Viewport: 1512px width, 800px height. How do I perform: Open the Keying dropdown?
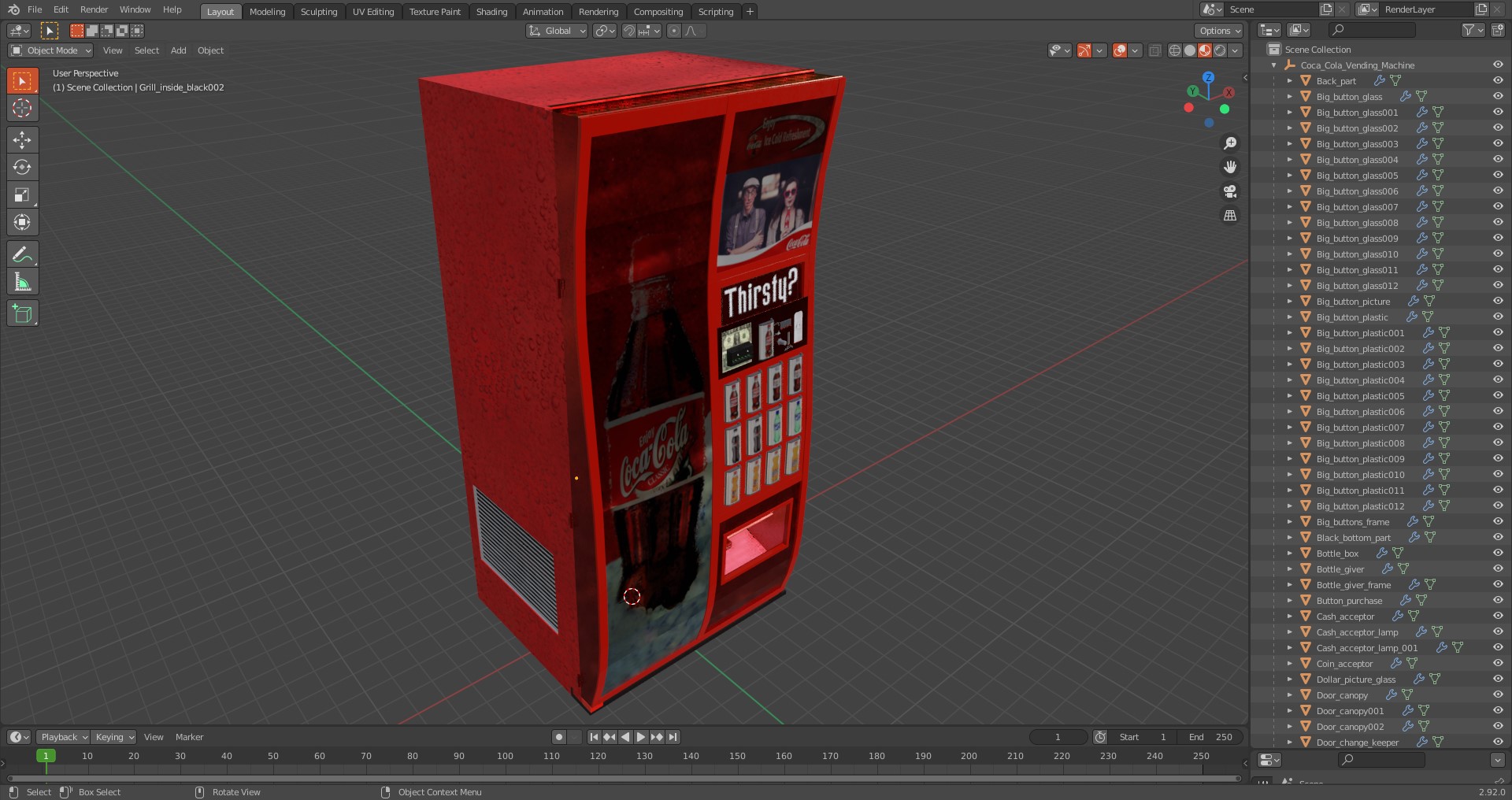point(113,737)
